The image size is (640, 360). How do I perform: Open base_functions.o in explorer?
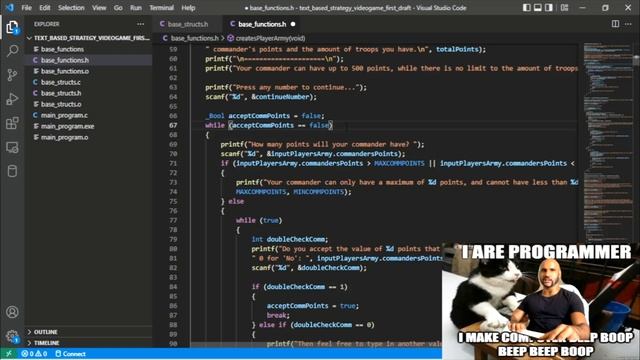tap(89, 71)
